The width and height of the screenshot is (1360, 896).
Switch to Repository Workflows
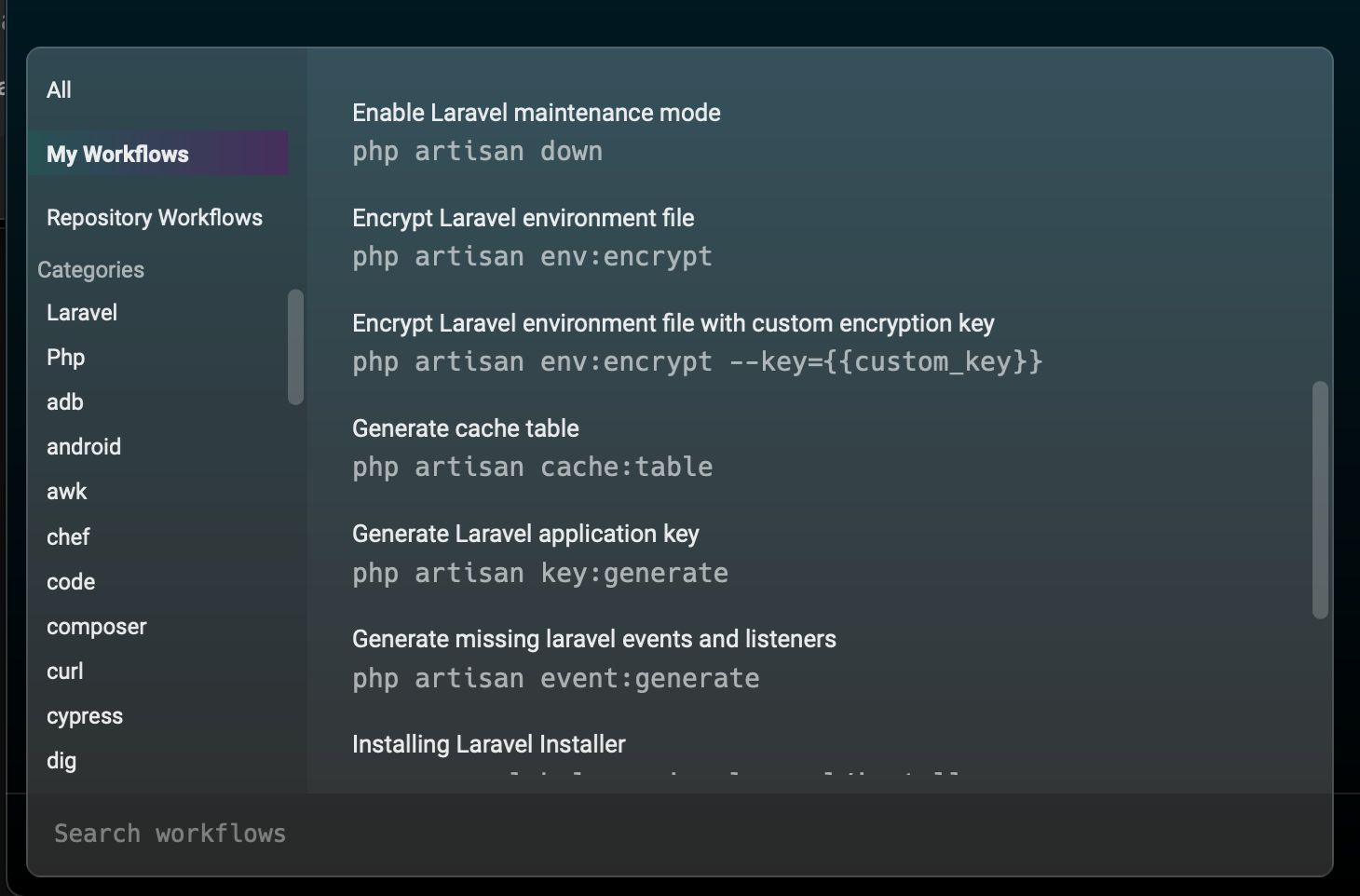[x=155, y=217]
